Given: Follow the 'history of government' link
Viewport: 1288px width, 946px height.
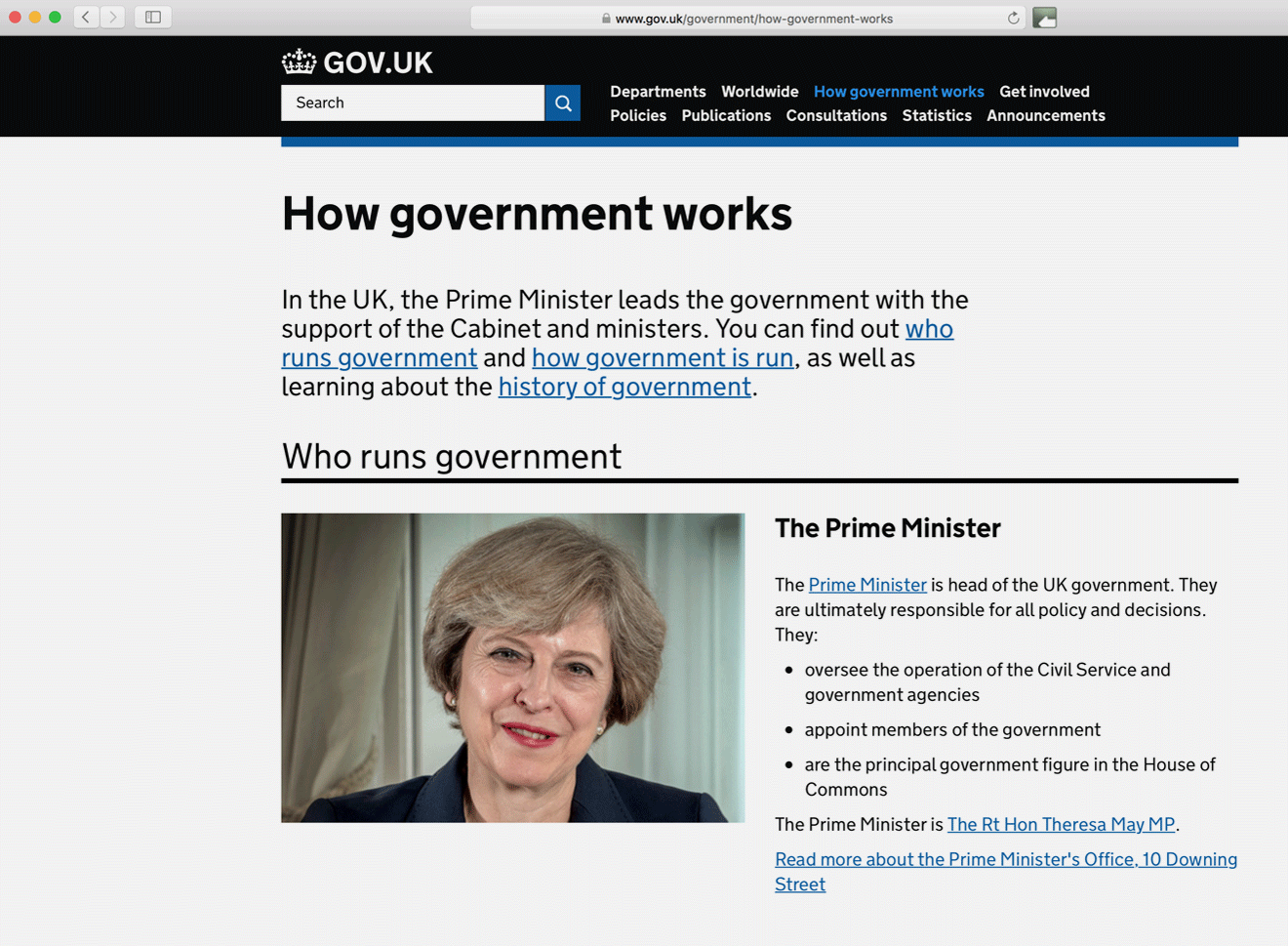Looking at the screenshot, I should tap(624, 388).
